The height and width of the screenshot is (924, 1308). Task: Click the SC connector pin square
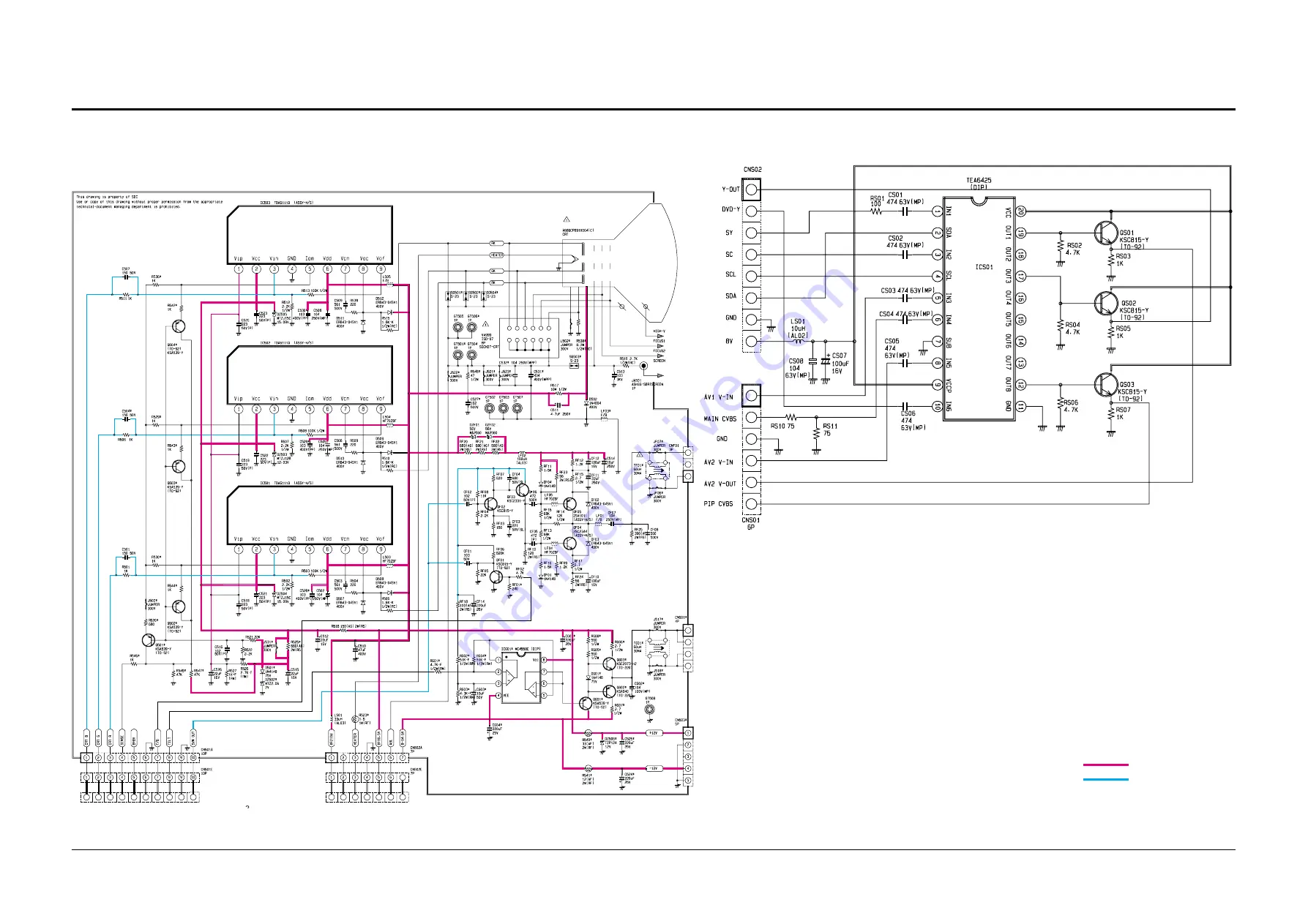(x=752, y=254)
